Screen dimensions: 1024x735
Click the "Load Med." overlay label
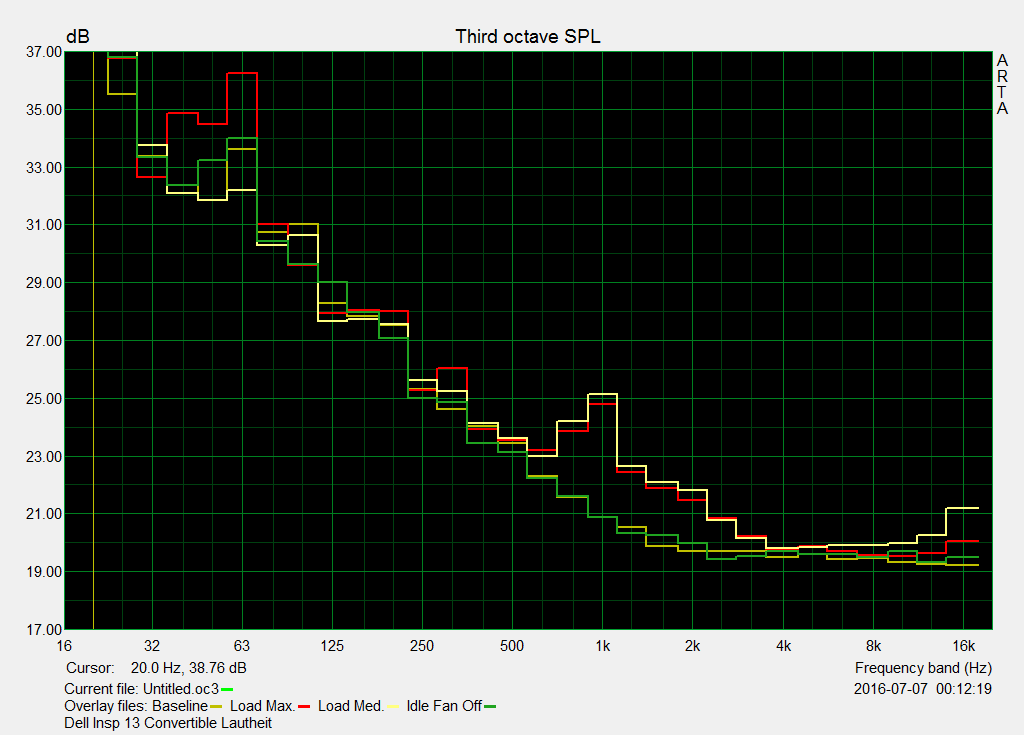(x=351, y=706)
